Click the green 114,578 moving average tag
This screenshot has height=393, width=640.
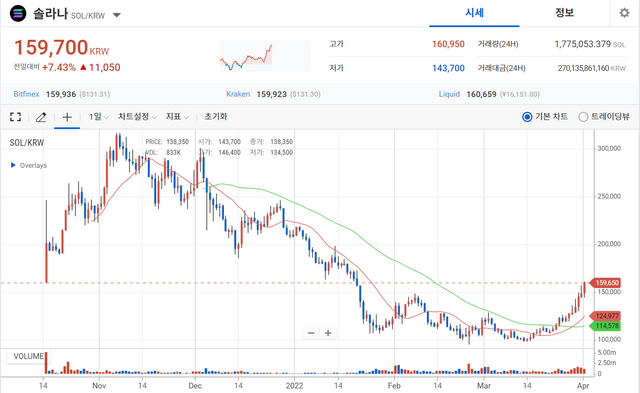pos(606,326)
